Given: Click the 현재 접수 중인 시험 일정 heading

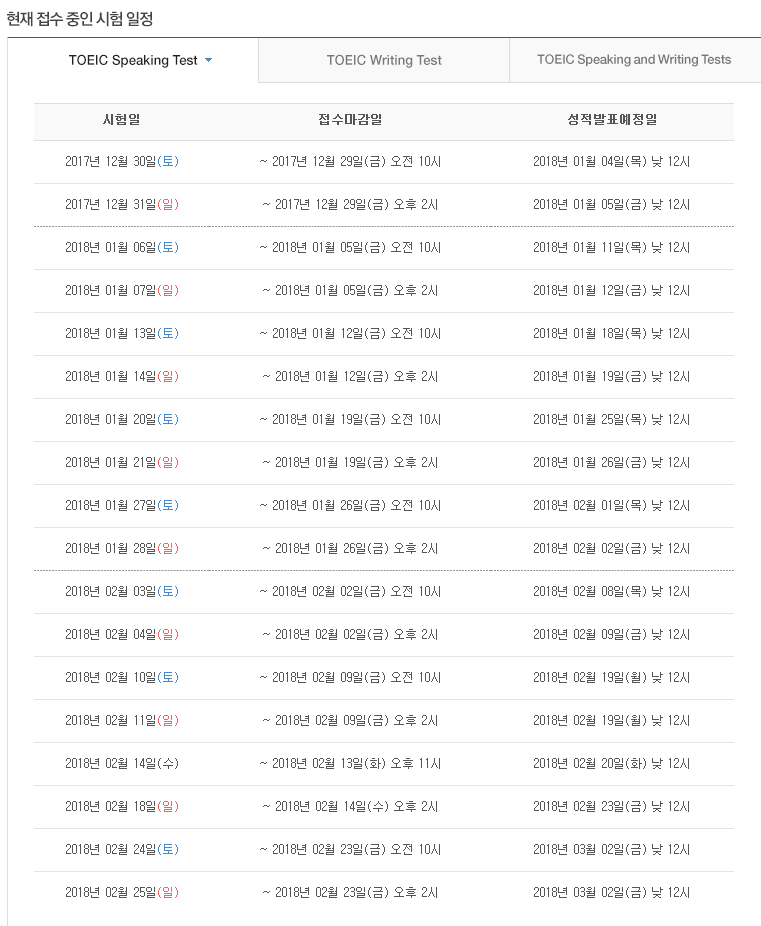Looking at the screenshot, I should click(80, 19).
